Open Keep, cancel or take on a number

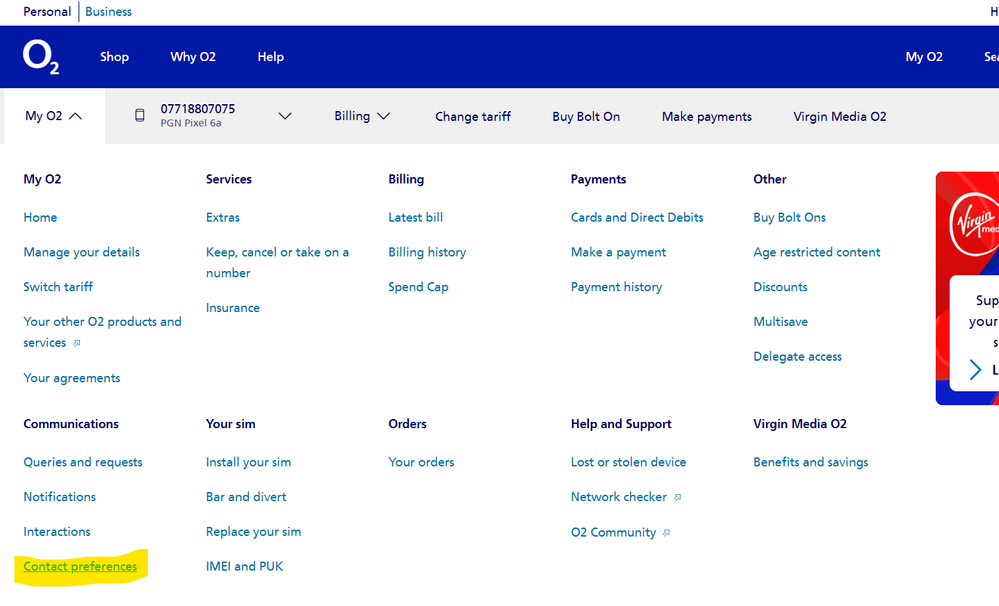[x=277, y=263]
